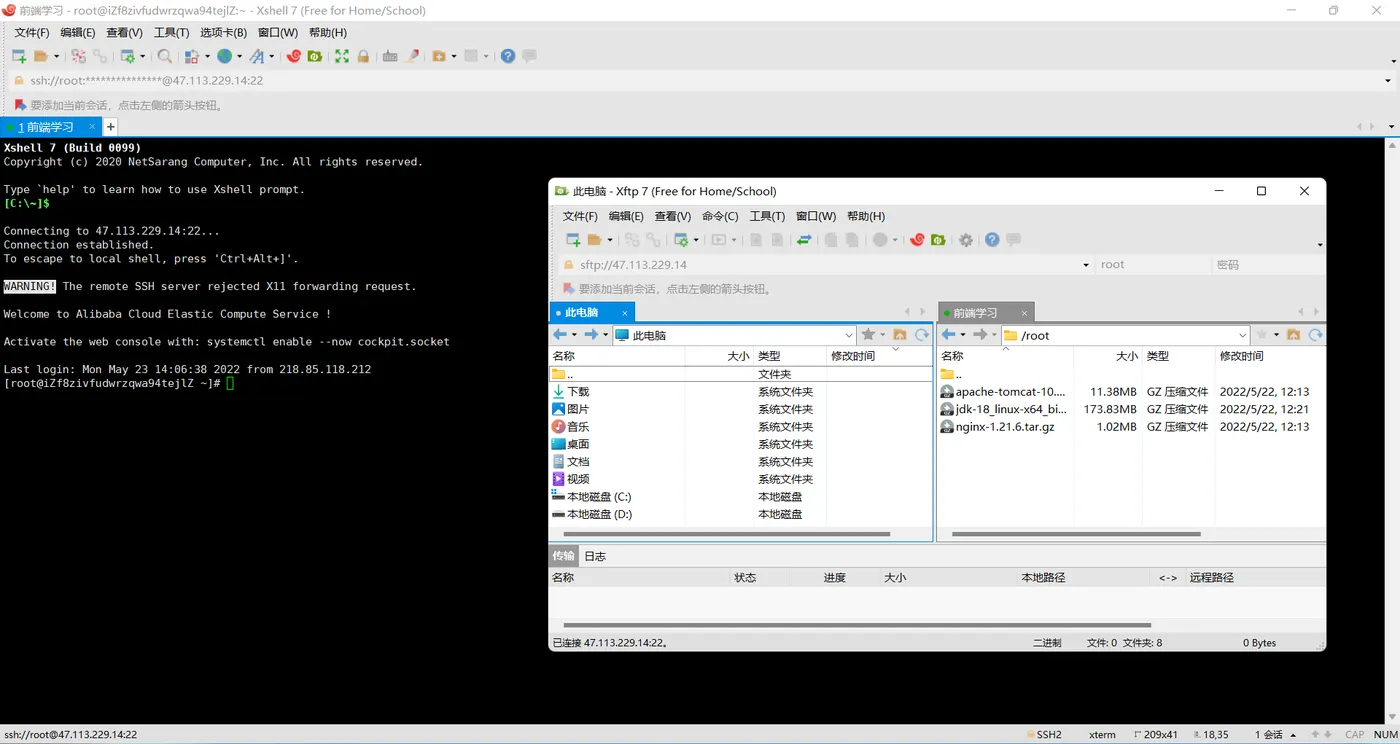This screenshot has height=744, width=1400.
Task: Click the Open Session folder icon in Xshell
Action: pyautogui.click(x=41, y=56)
